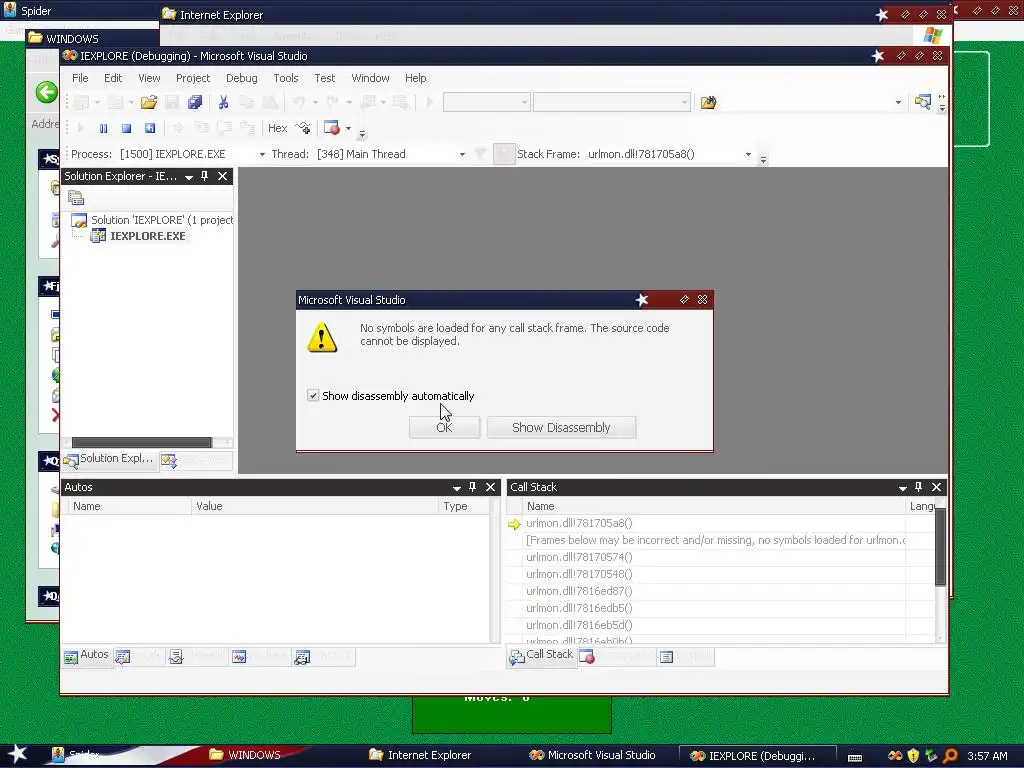Click the magnifier icon in system tray
This screenshot has height=768, width=1024.
[950, 756]
